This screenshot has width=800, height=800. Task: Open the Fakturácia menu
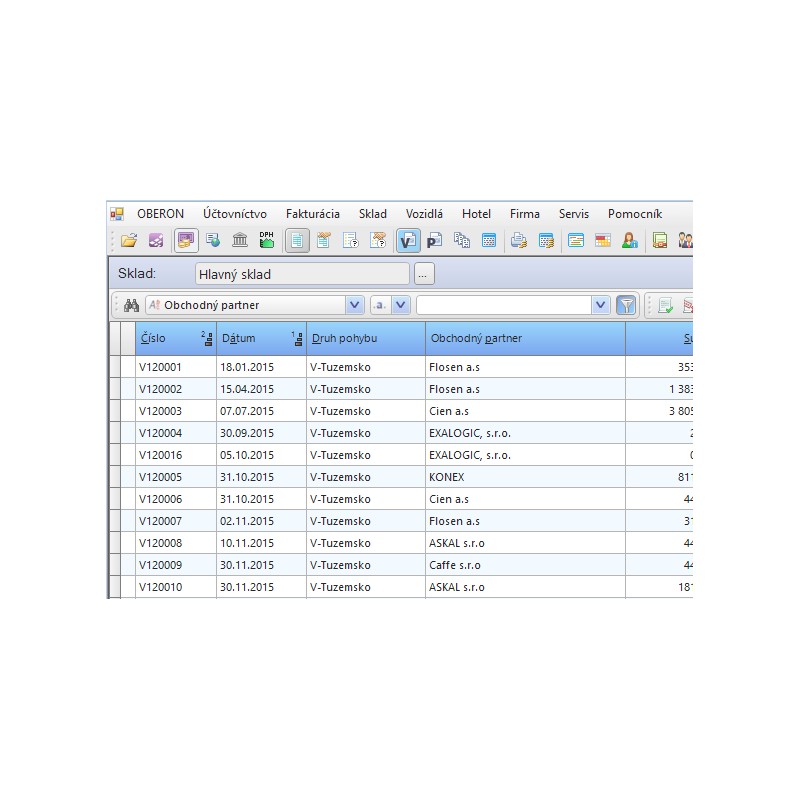313,214
